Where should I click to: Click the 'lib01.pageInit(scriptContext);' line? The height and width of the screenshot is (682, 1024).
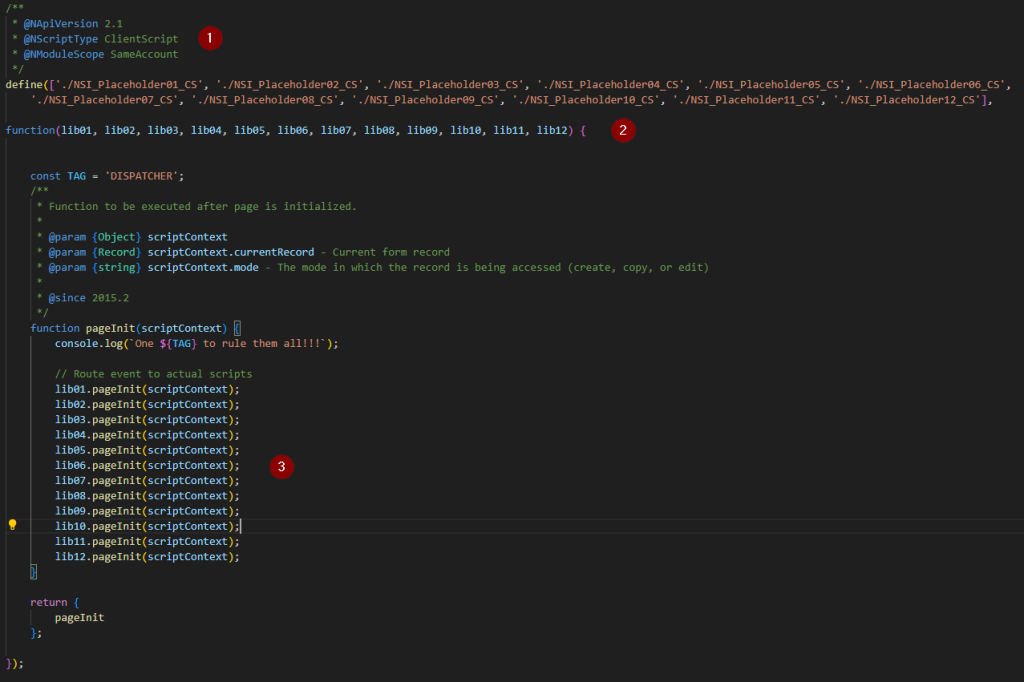click(147, 389)
